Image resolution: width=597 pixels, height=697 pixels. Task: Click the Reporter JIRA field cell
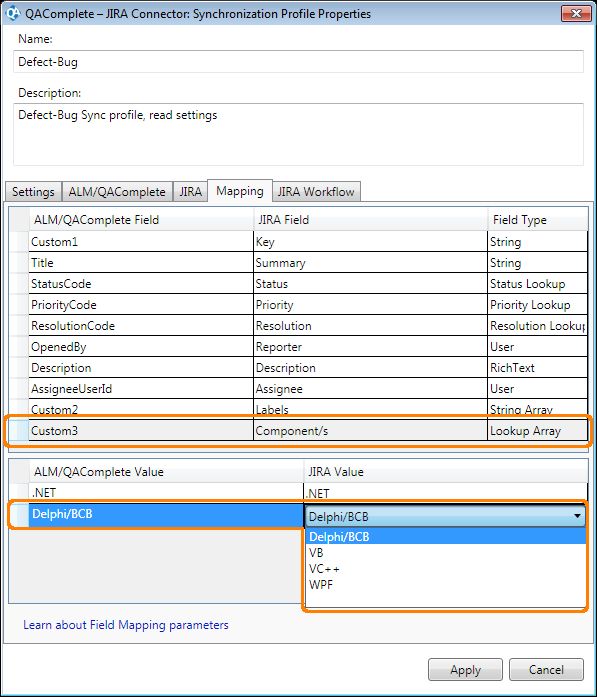pos(371,347)
